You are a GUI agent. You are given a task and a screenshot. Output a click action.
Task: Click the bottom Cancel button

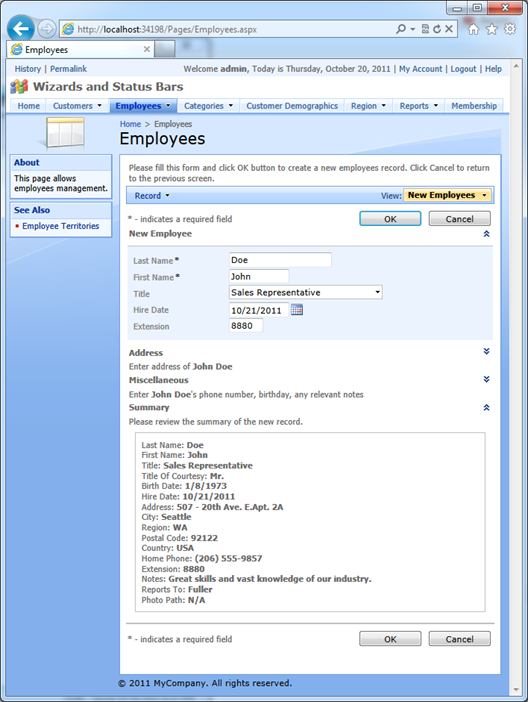459,639
